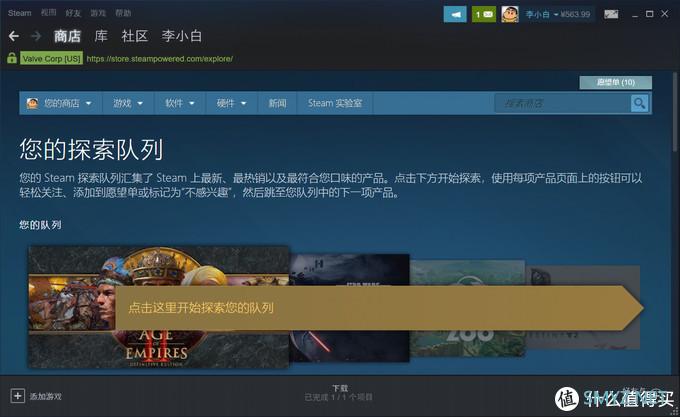
Task: Expand the 硬件 dropdown
Action: [231, 103]
